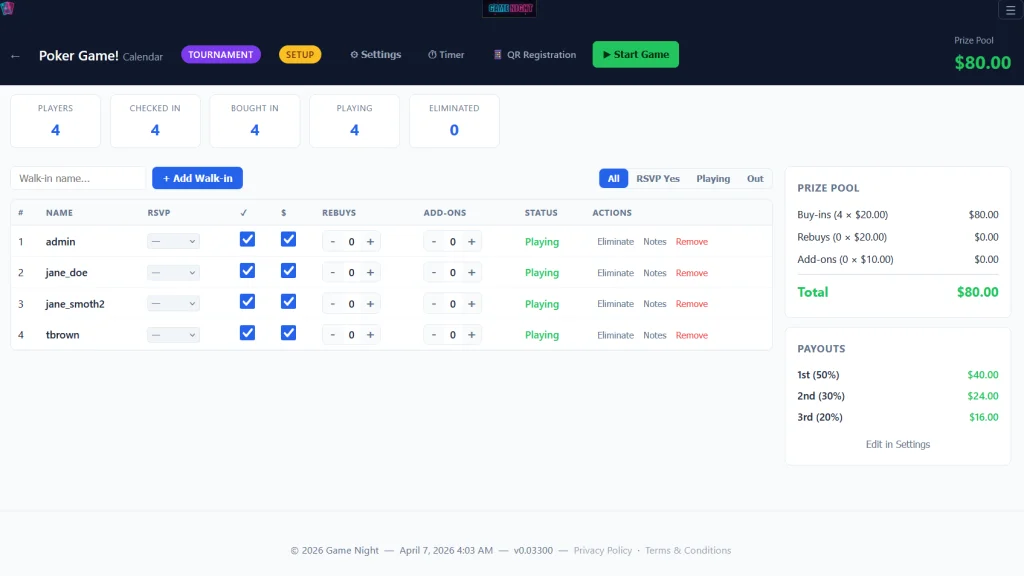Show only Playing players

point(713,178)
